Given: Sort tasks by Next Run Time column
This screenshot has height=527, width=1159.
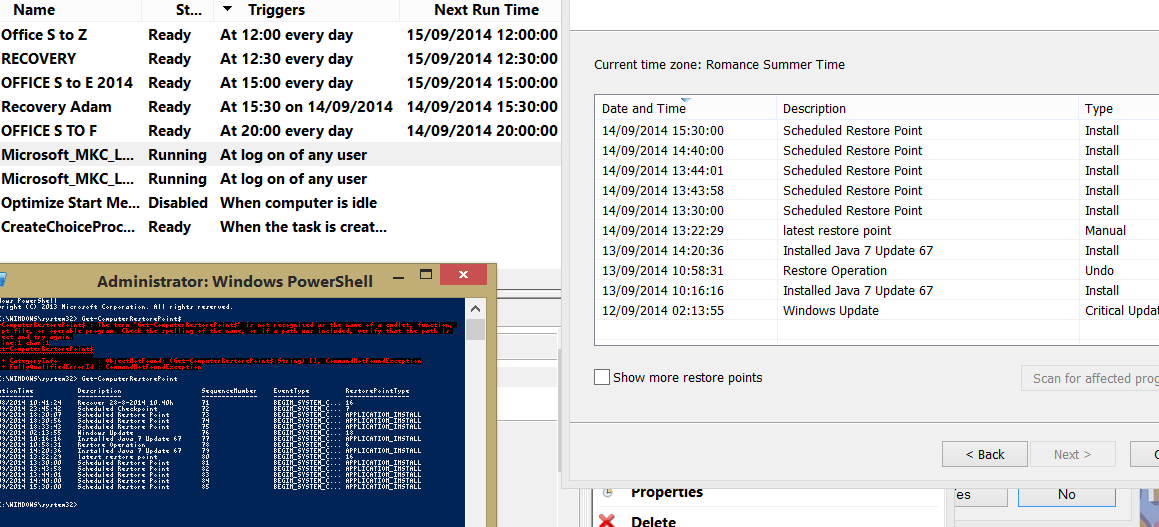Looking at the screenshot, I should coord(486,10).
